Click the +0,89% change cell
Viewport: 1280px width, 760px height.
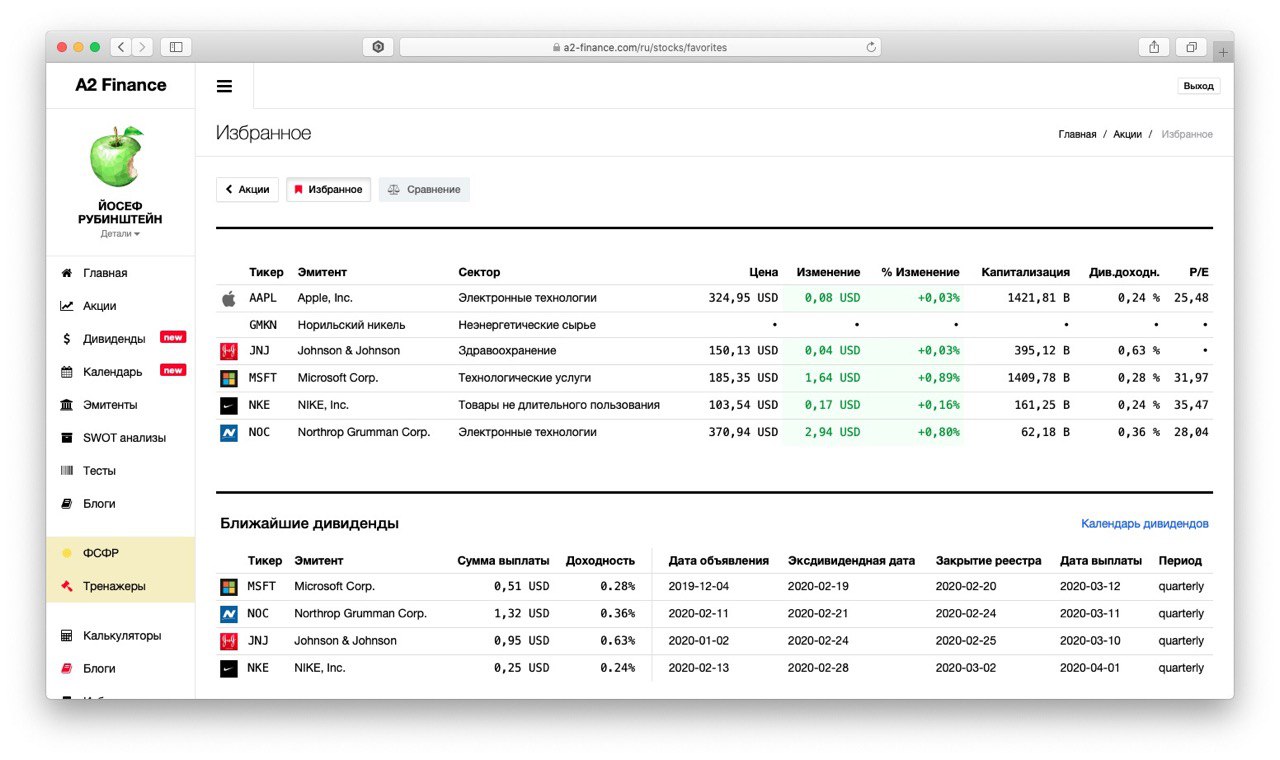(938, 378)
